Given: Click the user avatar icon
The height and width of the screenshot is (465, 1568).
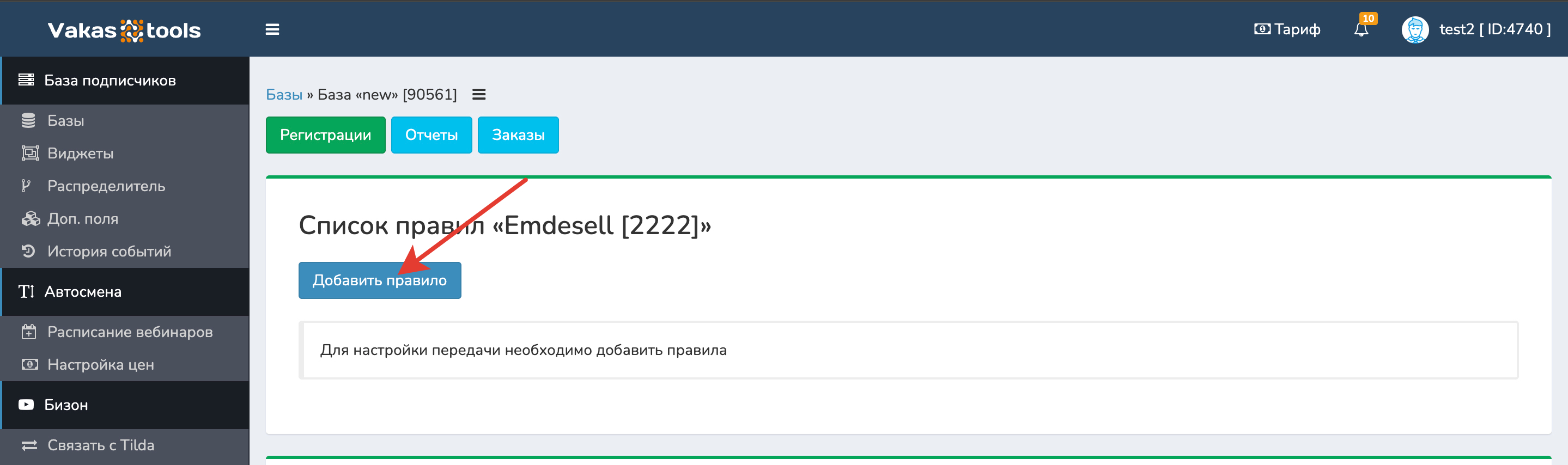Looking at the screenshot, I should tap(1414, 29).
